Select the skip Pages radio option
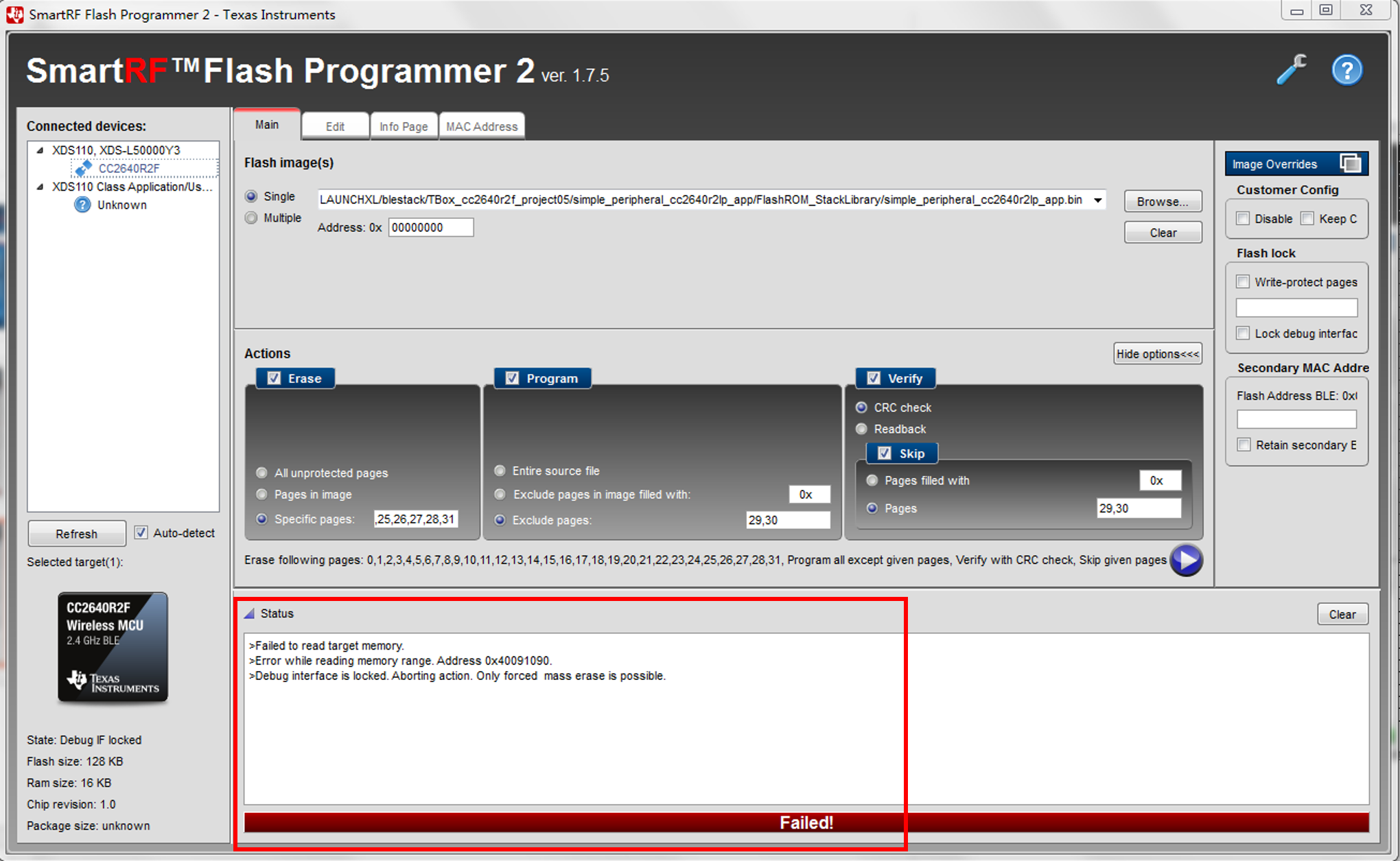This screenshot has width=1400, height=861. [x=872, y=508]
